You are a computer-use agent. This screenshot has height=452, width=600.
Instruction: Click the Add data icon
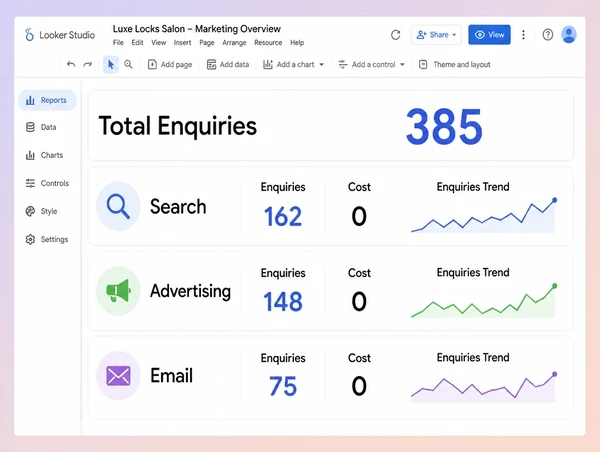(211, 65)
